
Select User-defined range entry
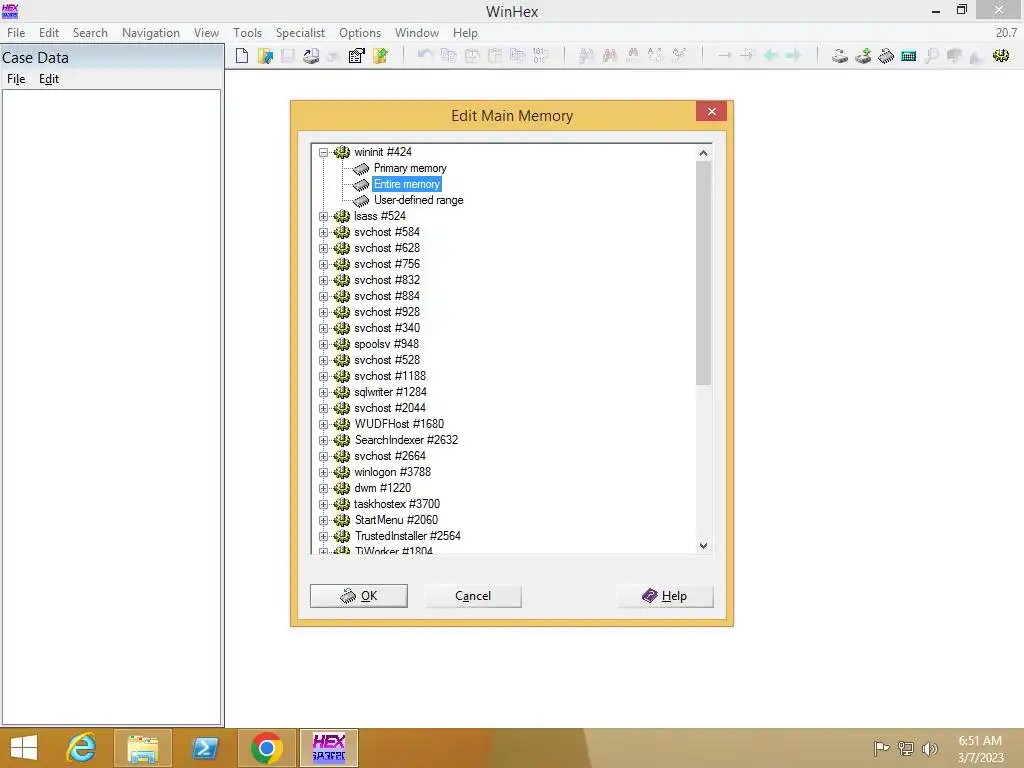click(419, 200)
